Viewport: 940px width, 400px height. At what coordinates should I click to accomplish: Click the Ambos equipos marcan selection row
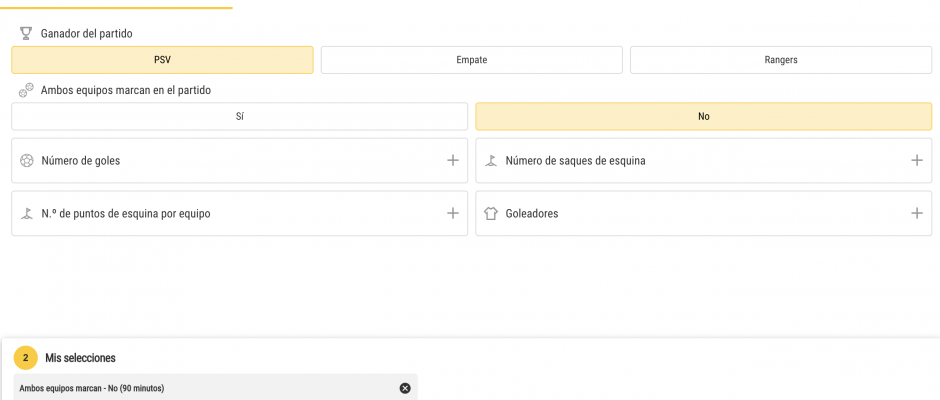click(x=216, y=387)
